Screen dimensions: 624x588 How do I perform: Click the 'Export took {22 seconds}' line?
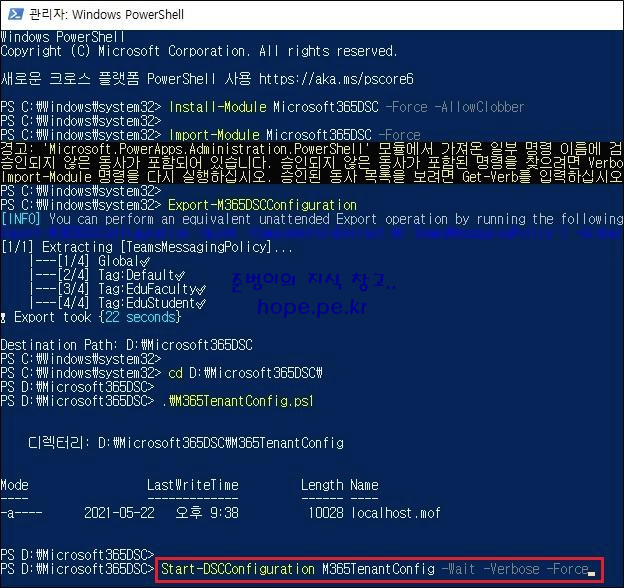click(91, 317)
